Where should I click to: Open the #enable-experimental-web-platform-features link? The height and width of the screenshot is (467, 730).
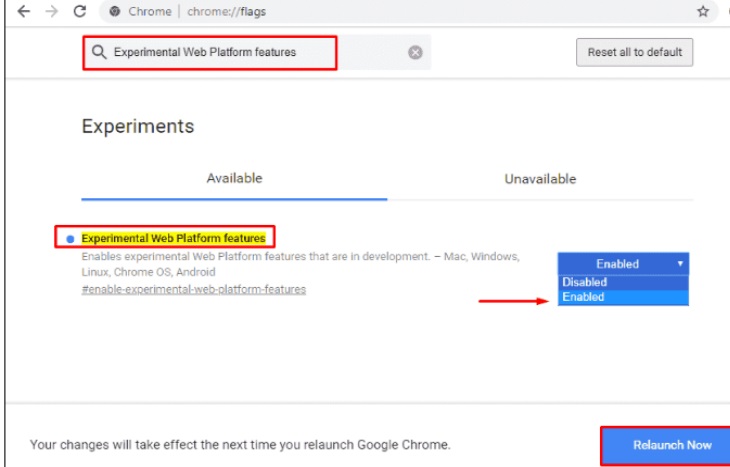[x=194, y=289]
